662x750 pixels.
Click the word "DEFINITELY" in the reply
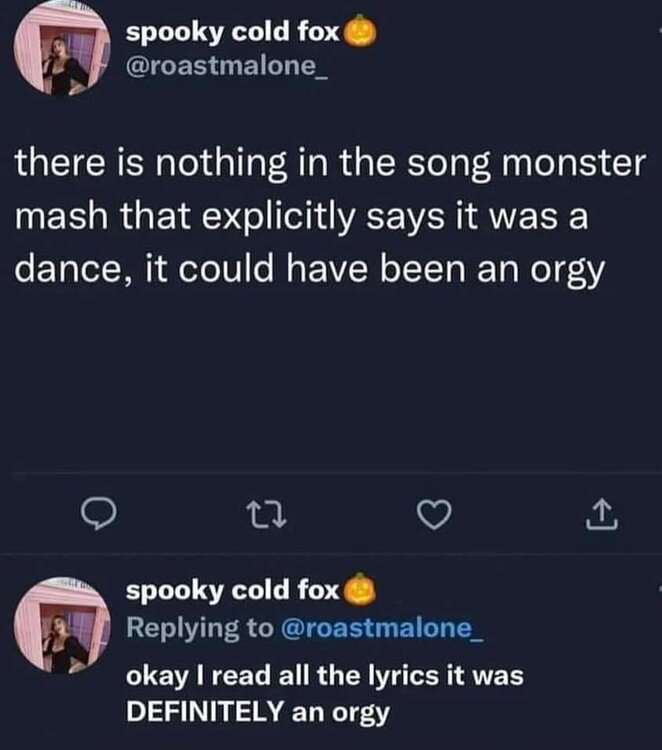point(206,713)
